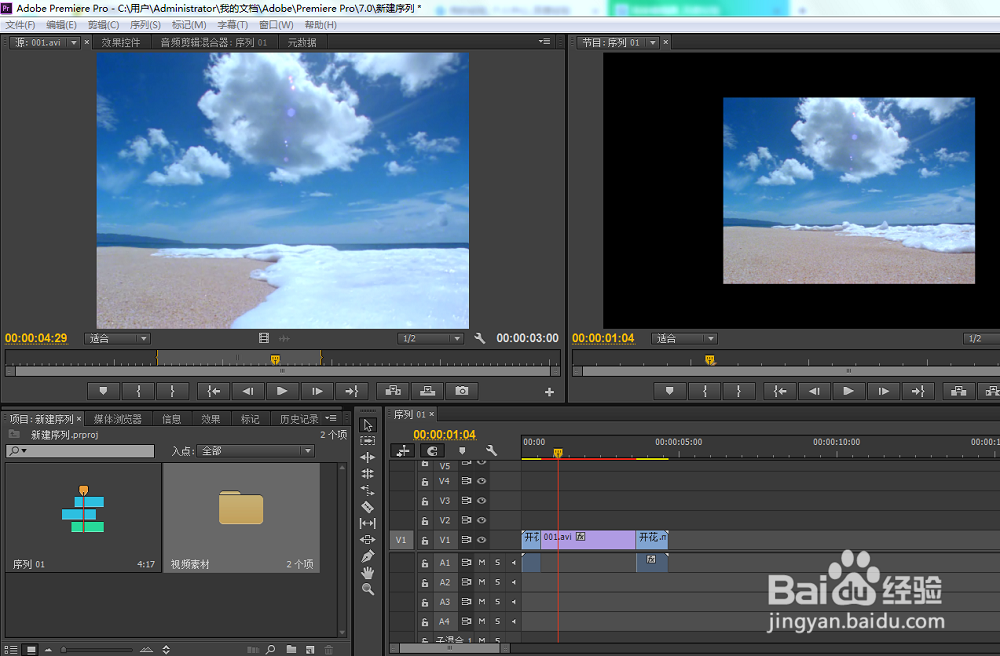Go to In point in source monitor
Image resolution: width=1000 pixels, height=656 pixels.
pyautogui.click(x=214, y=391)
